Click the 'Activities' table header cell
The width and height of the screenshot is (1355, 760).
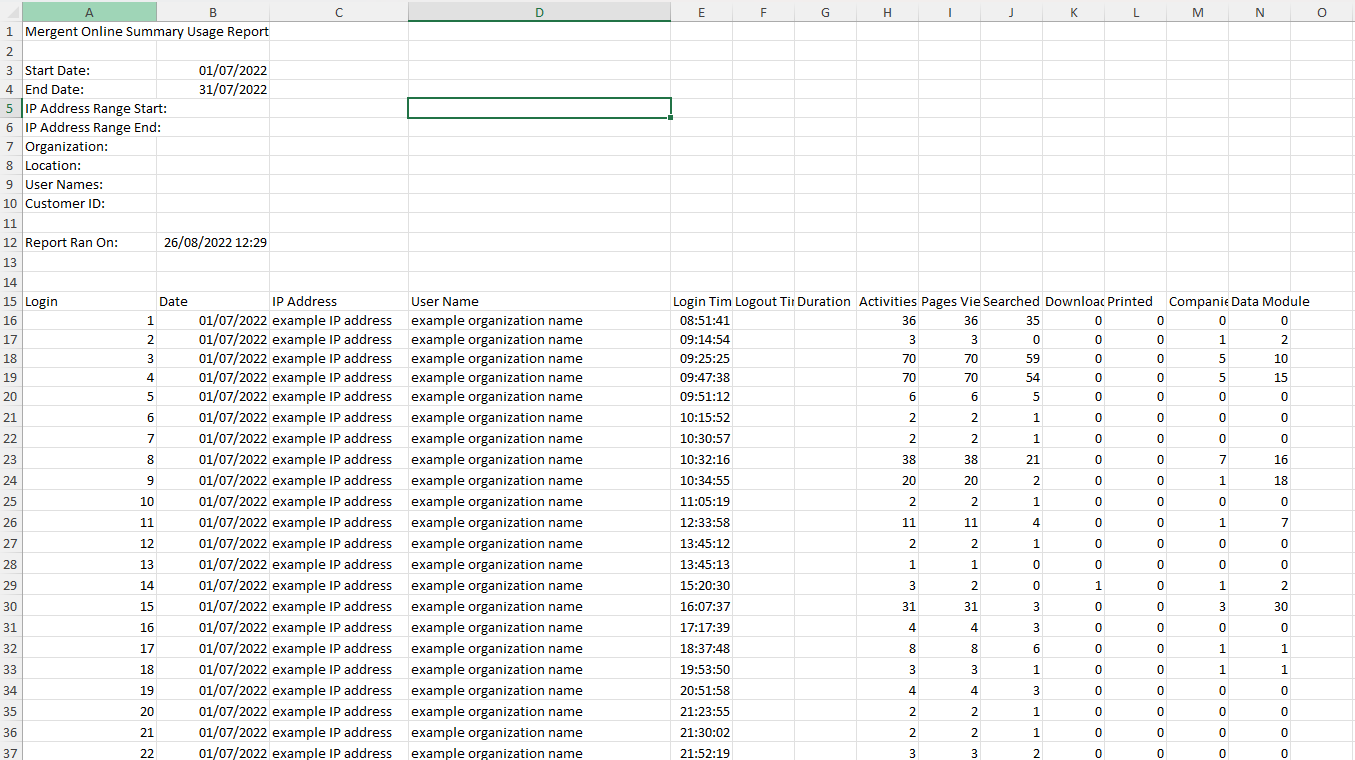[x=888, y=301]
